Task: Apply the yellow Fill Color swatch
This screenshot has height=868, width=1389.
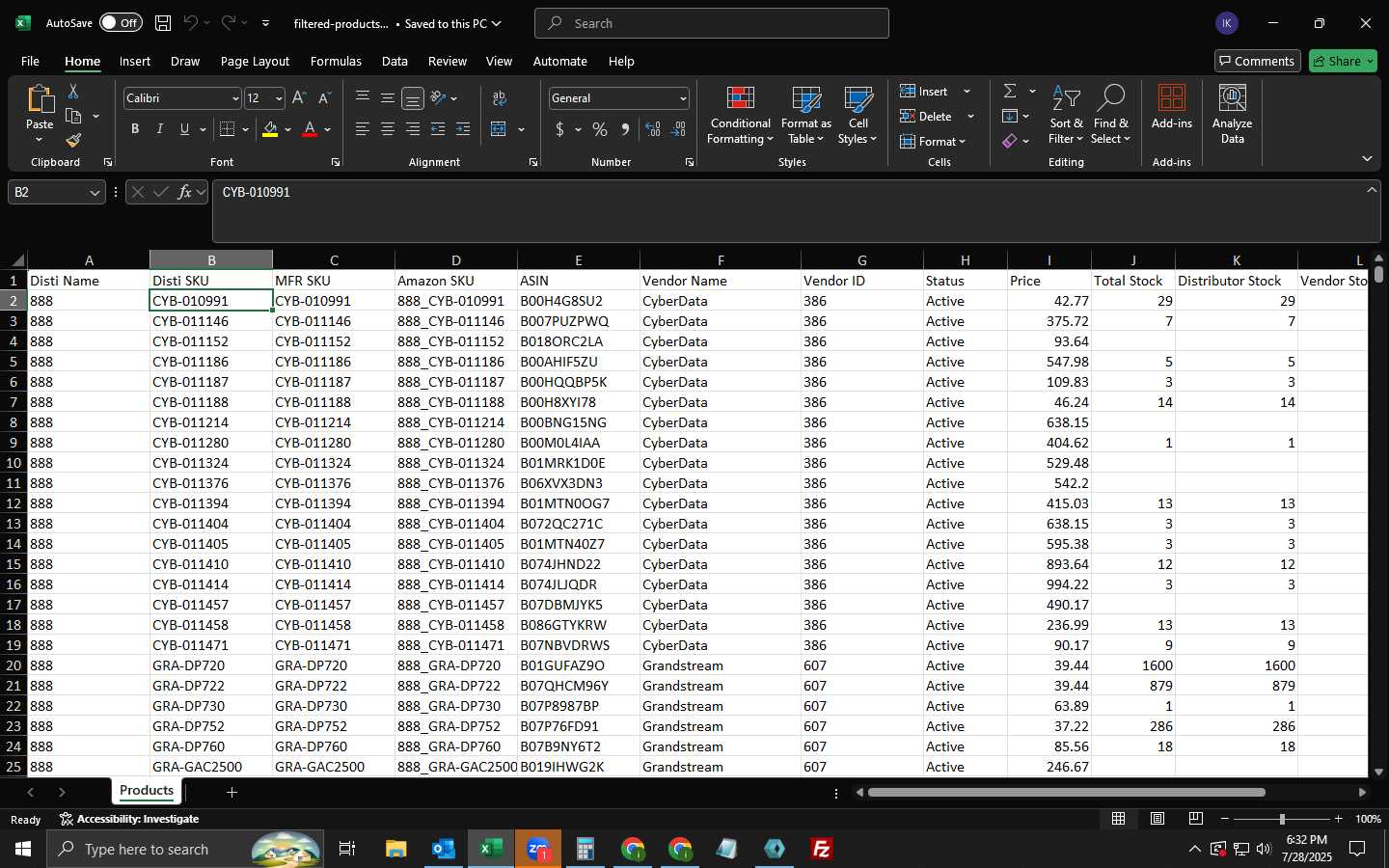Action: [270, 129]
